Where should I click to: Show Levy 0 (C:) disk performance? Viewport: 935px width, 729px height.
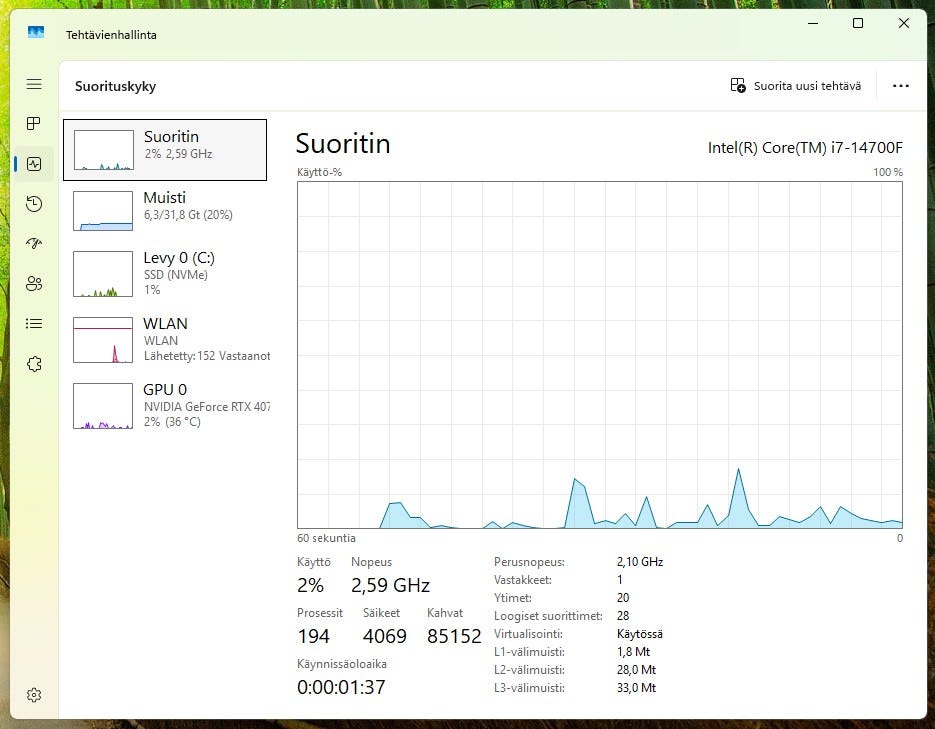[x=165, y=274]
